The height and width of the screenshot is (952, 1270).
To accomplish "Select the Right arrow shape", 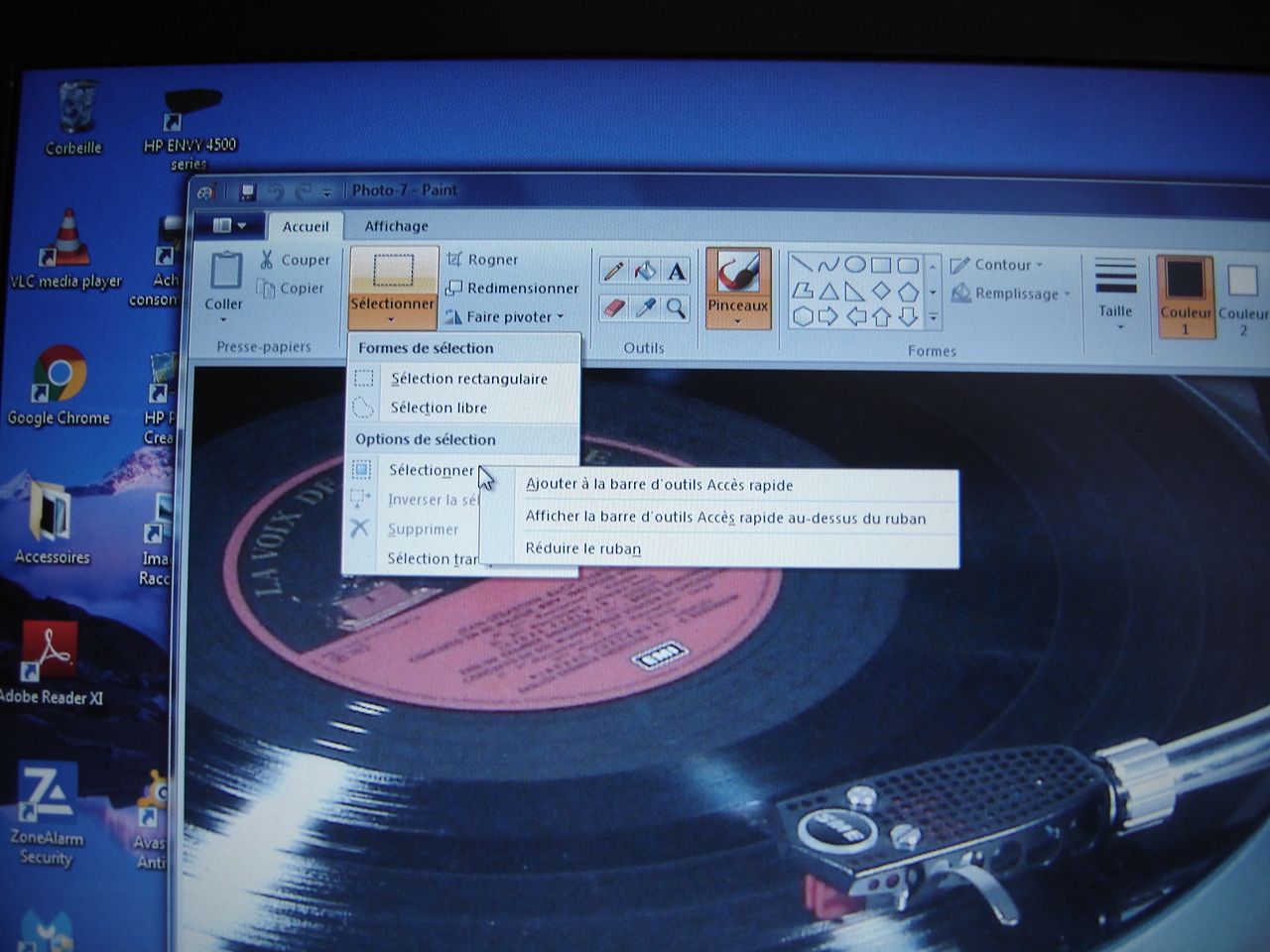I will [x=828, y=317].
